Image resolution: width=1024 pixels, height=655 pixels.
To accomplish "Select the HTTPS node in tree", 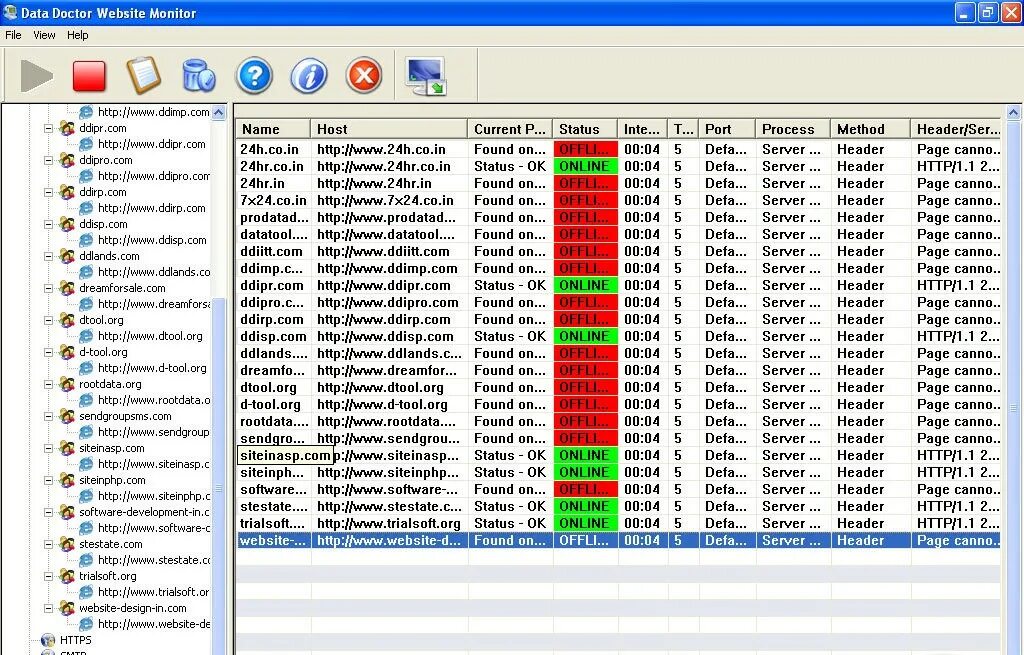I will (76, 640).
